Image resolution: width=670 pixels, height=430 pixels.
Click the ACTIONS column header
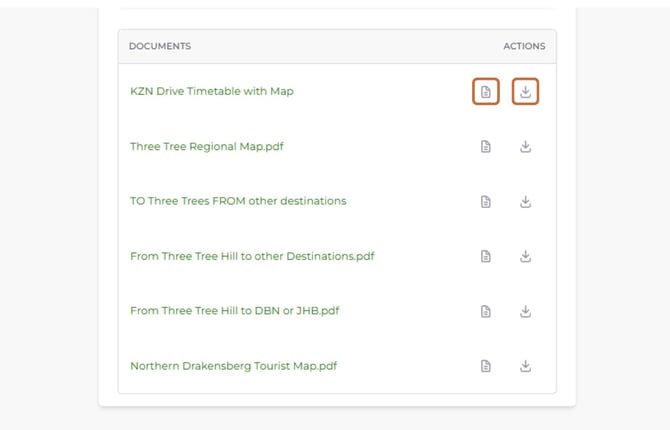524,46
